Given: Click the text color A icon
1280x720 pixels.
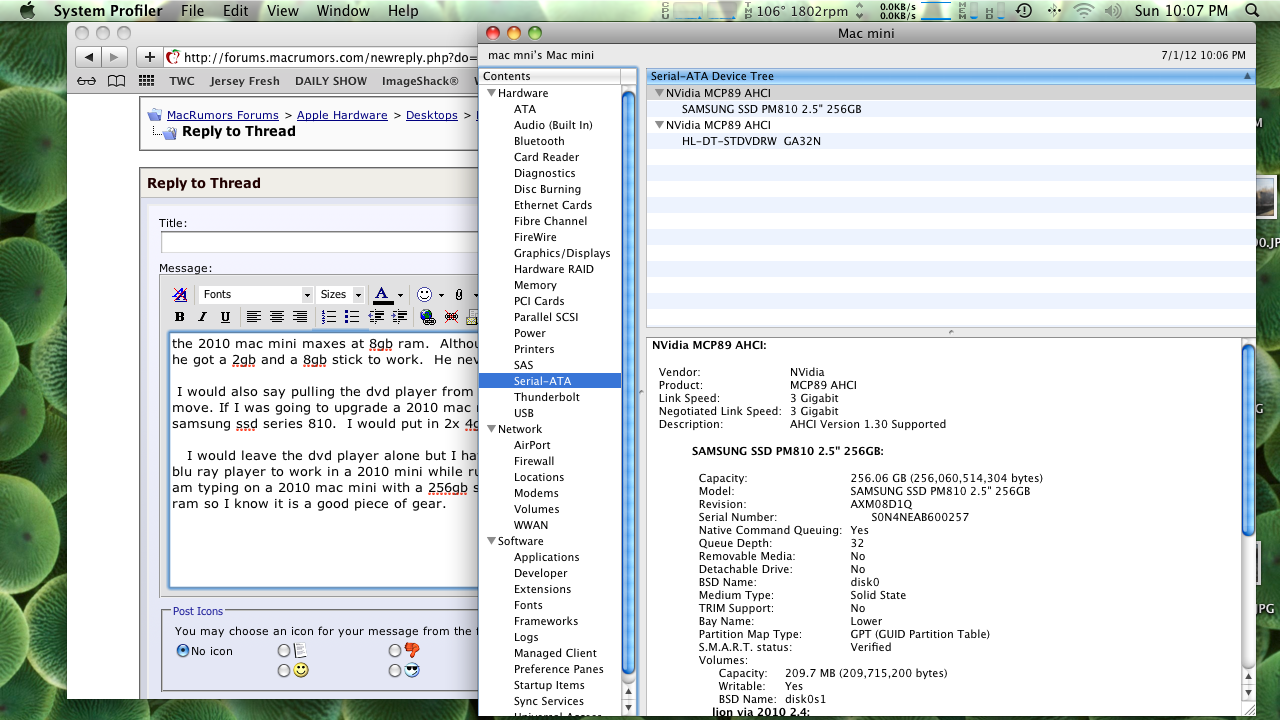Looking at the screenshot, I should click(x=382, y=295).
